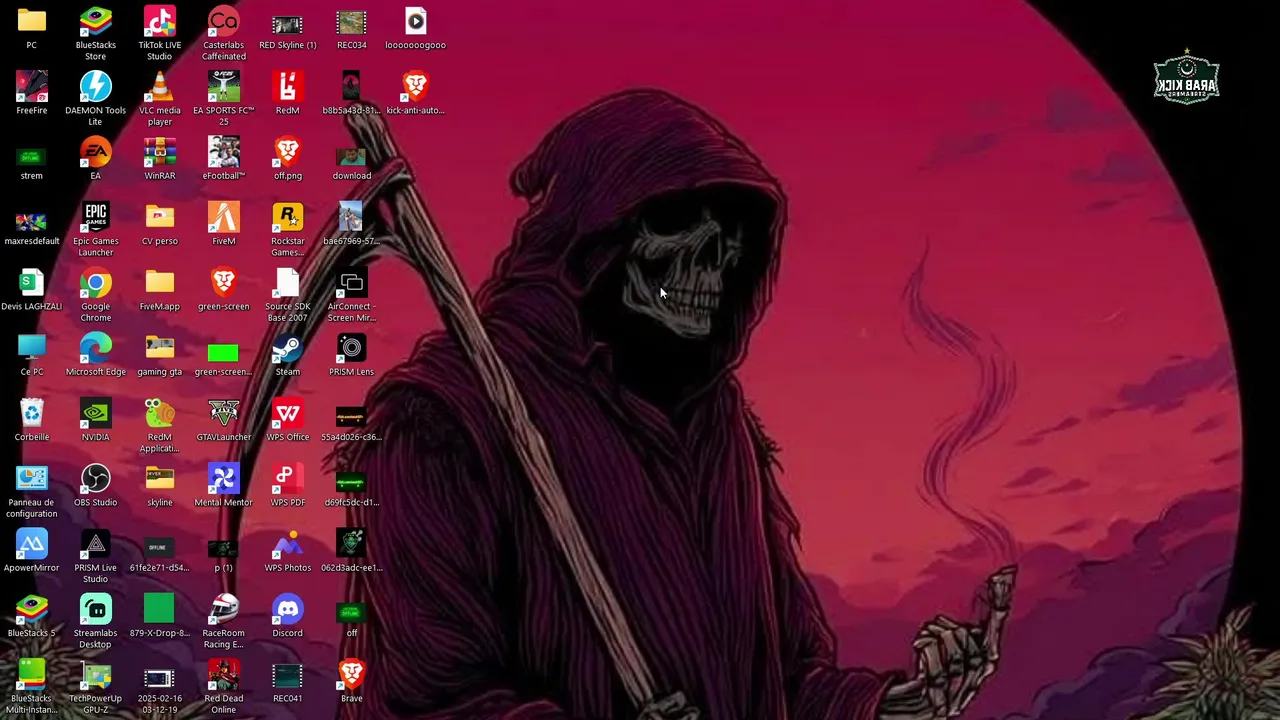
Task: Open Streamlabs Desktop icon
Action: (95, 610)
